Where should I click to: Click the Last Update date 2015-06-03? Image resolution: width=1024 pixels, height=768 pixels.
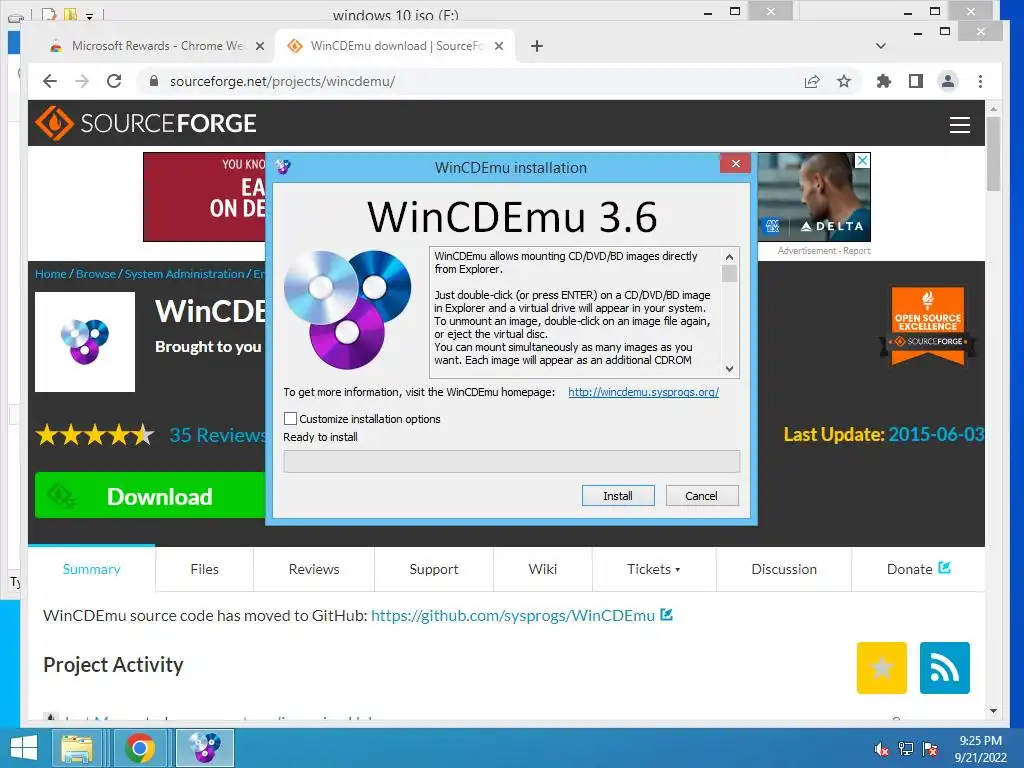[x=936, y=434]
